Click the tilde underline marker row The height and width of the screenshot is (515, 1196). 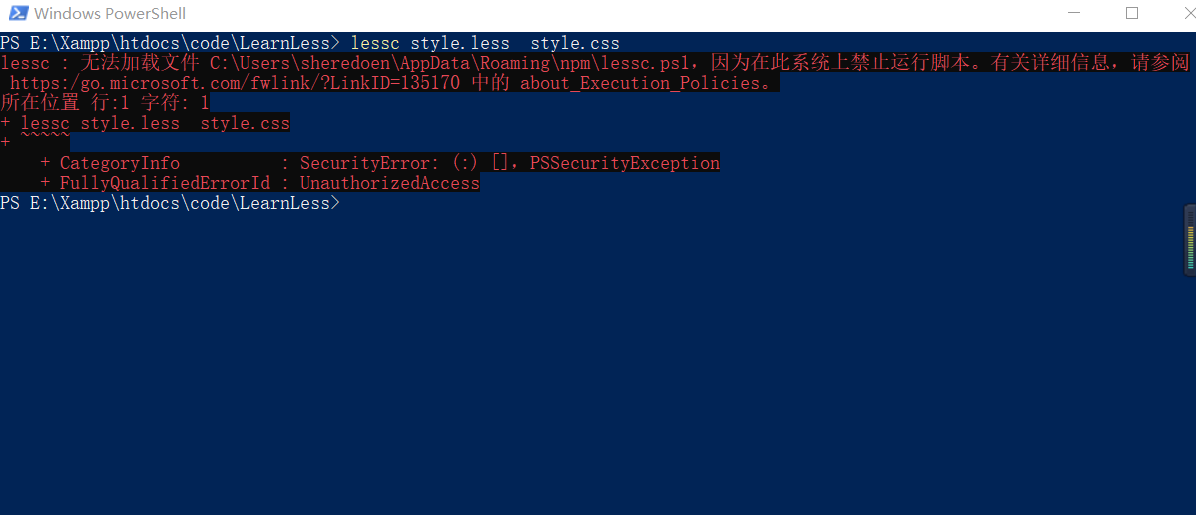(x=35, y=143)
